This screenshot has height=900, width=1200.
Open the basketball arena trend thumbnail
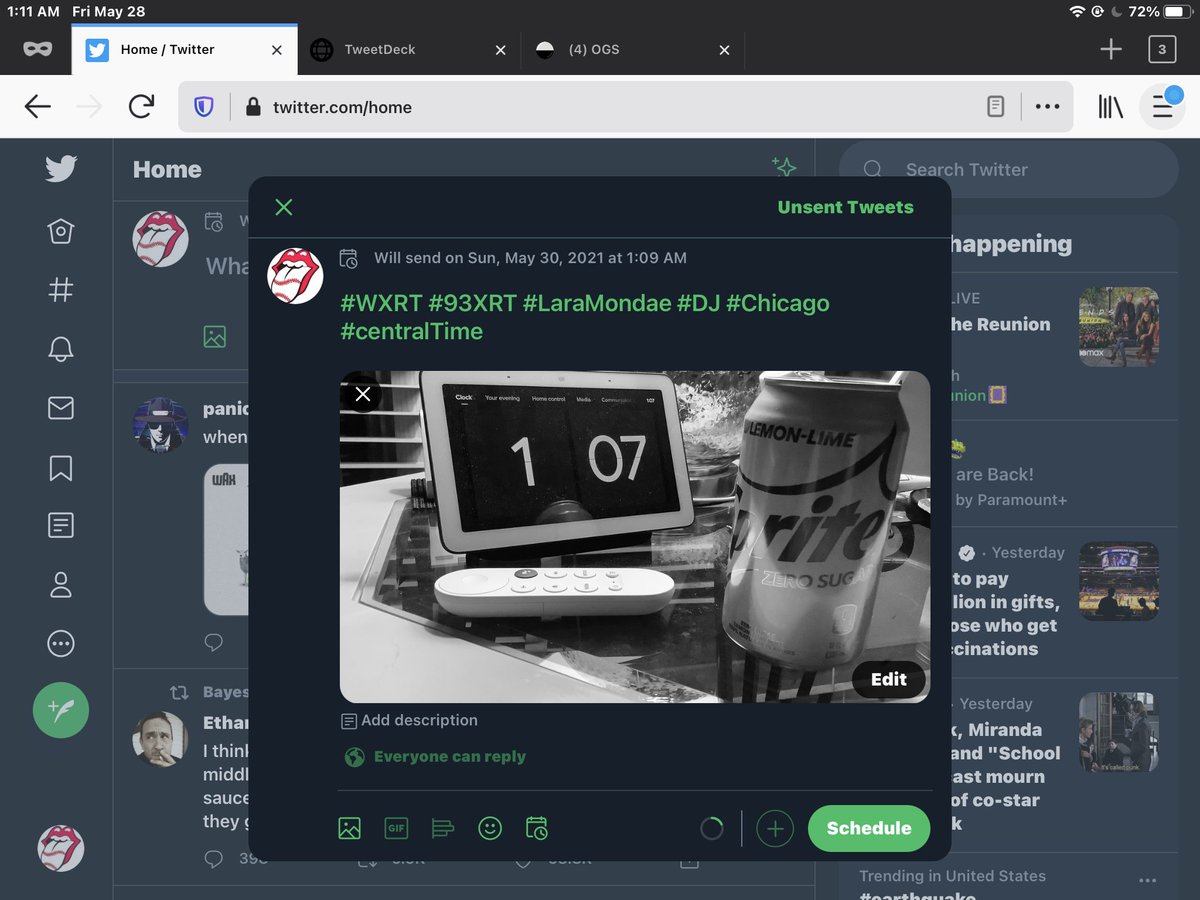(1119, 581)
